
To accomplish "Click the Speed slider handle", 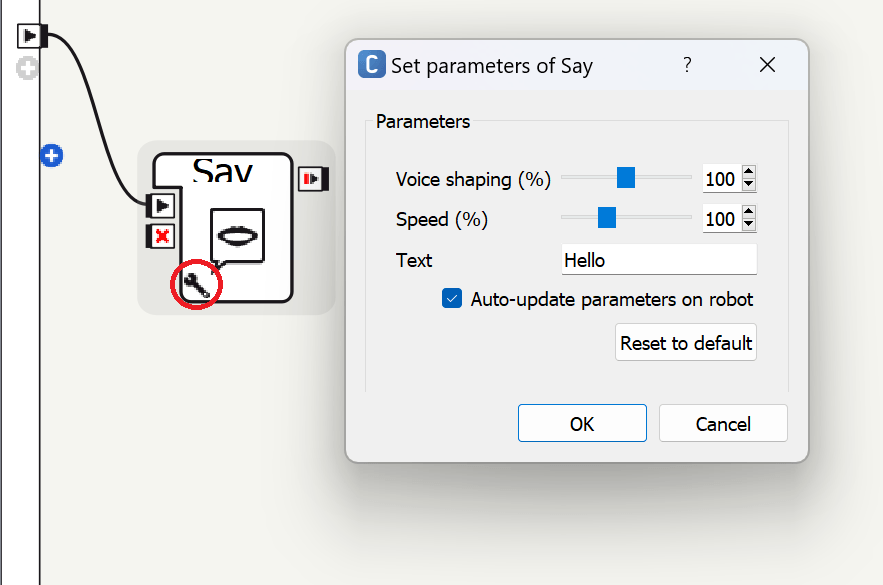I will point(606,217).
